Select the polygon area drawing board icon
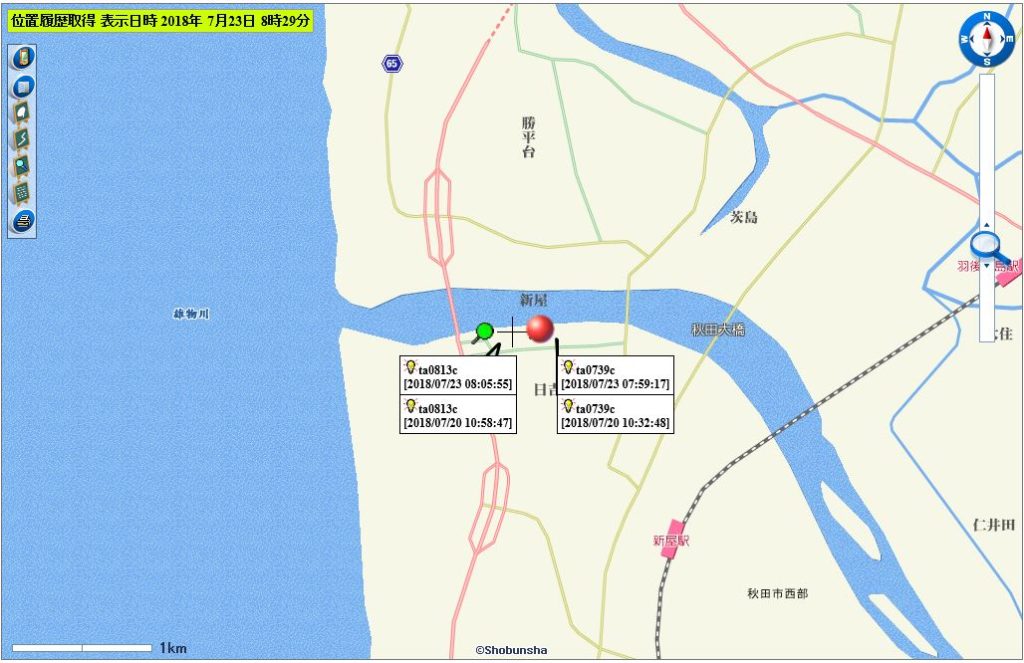The height and width of the screenshot is (663, 1024). point(22,112)
